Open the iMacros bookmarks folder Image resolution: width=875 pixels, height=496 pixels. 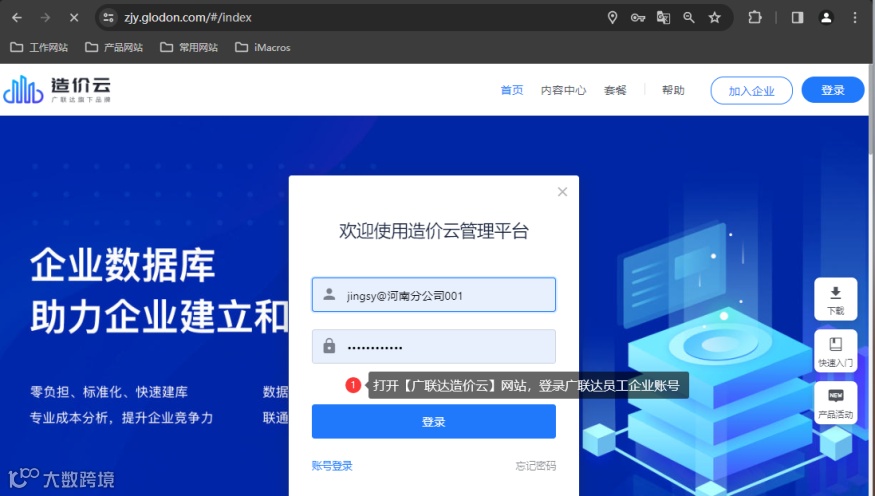click(263, 47)
